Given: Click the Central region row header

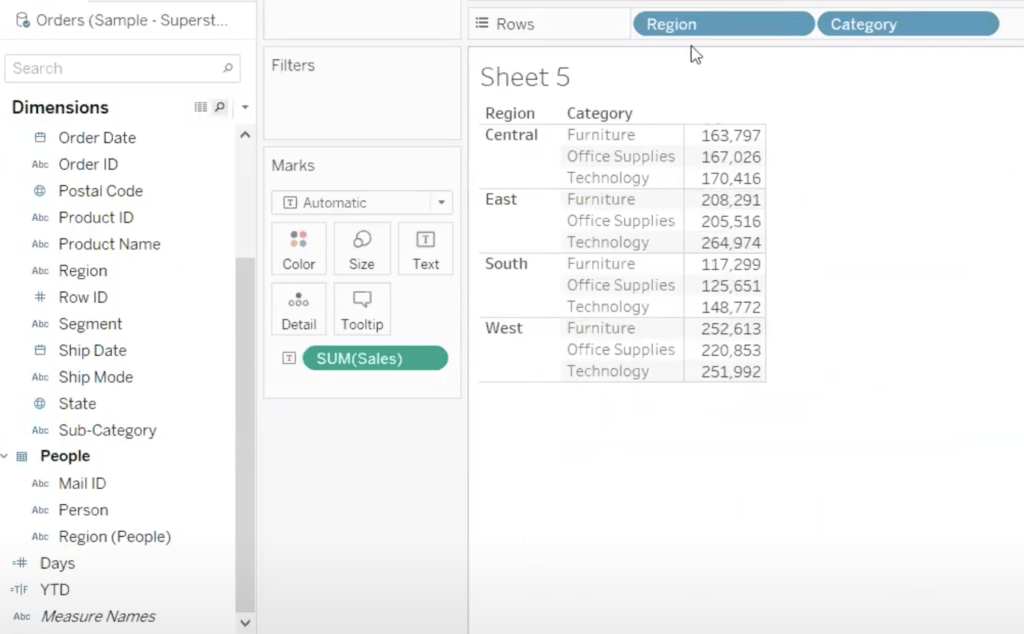Looking at the screenshot, I should (511, 135).
